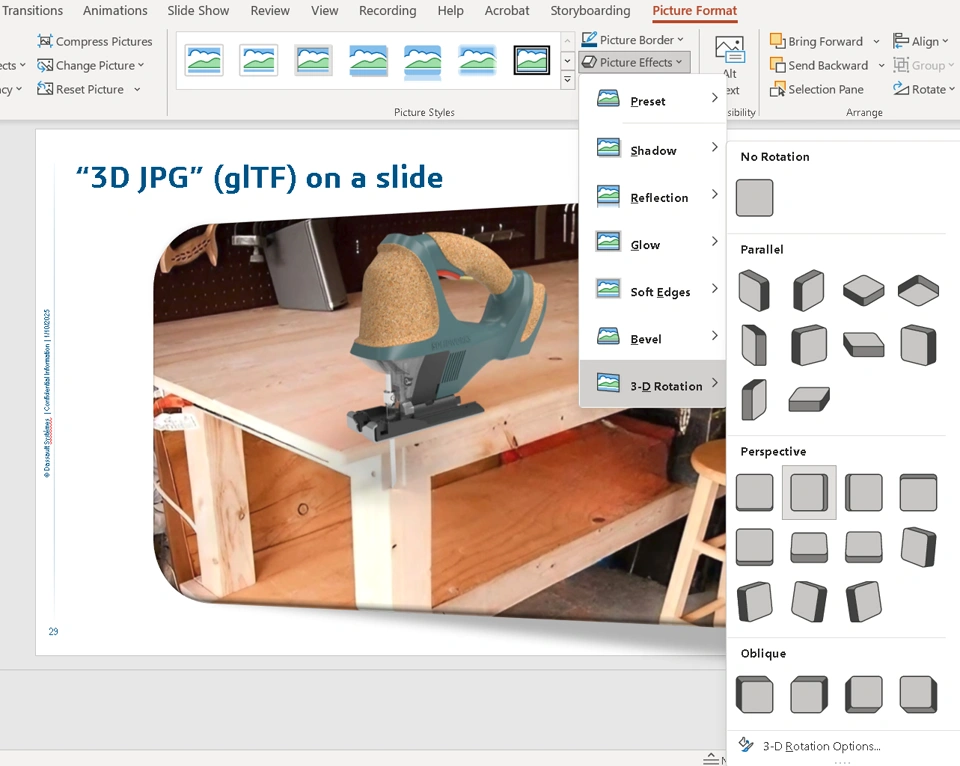960x766 pixels.
Task: Select fourth preset in second Parallel row
Action: (x=918, y=345)
